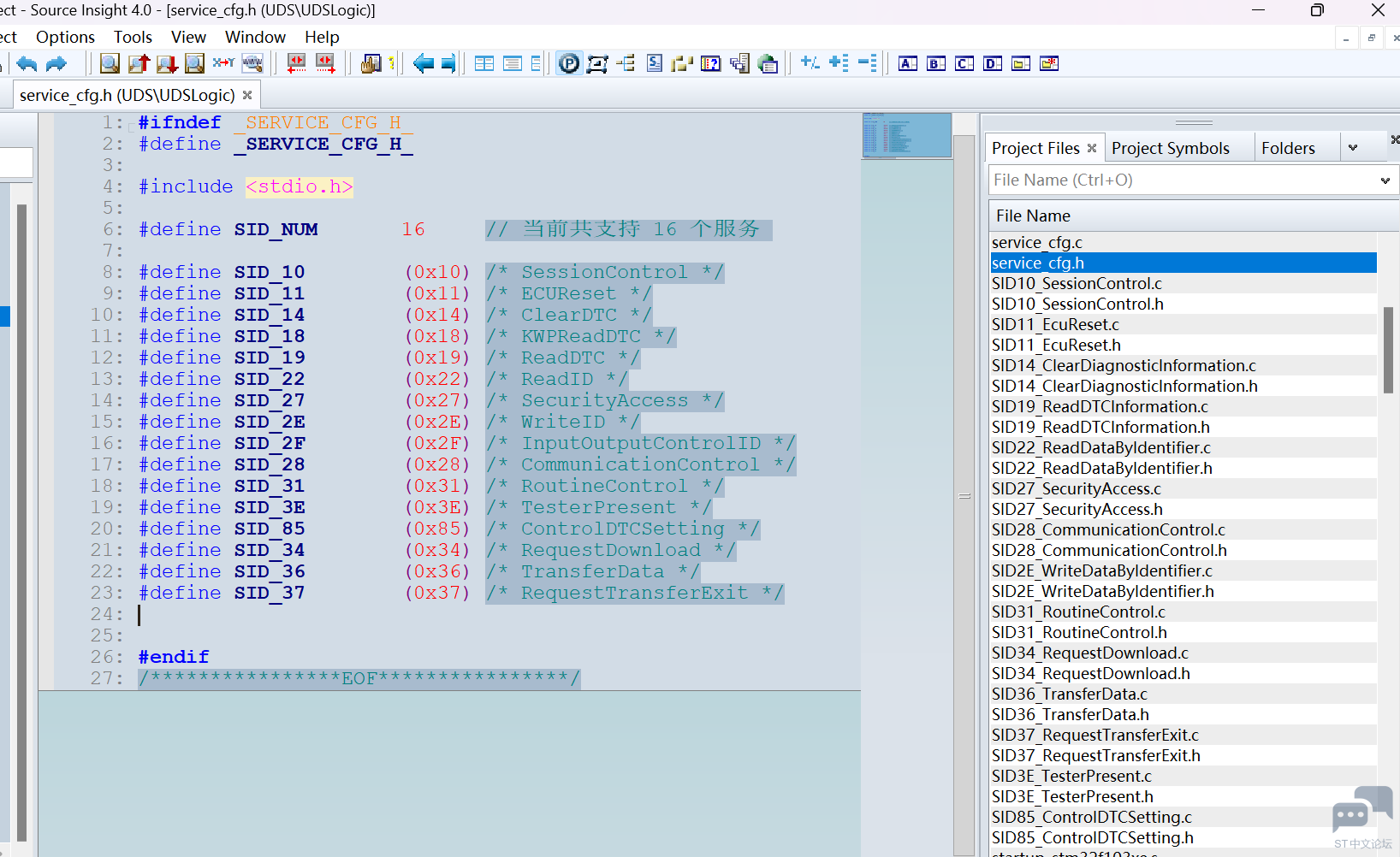Open the yellow blocks project icon

coord(682,63)
